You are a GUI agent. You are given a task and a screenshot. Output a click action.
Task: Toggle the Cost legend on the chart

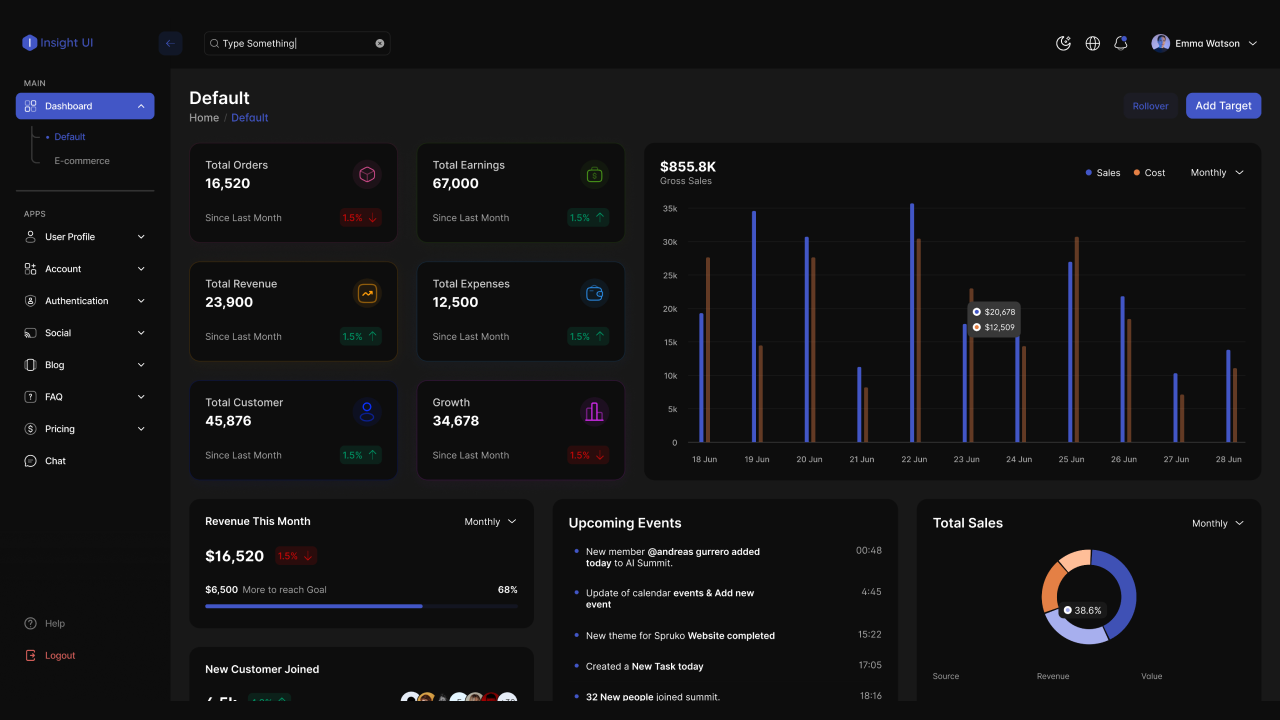1148,172
